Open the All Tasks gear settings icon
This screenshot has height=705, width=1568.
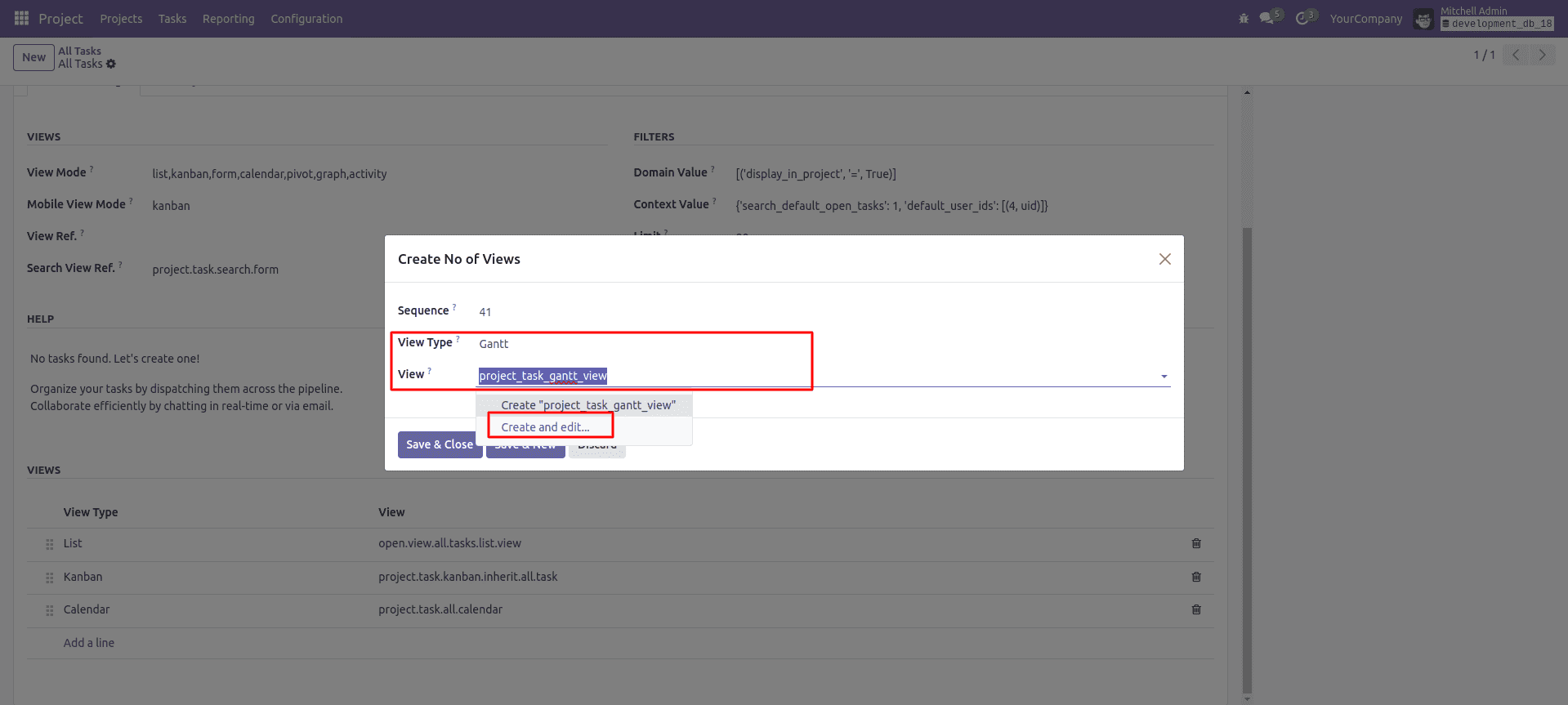111,64
